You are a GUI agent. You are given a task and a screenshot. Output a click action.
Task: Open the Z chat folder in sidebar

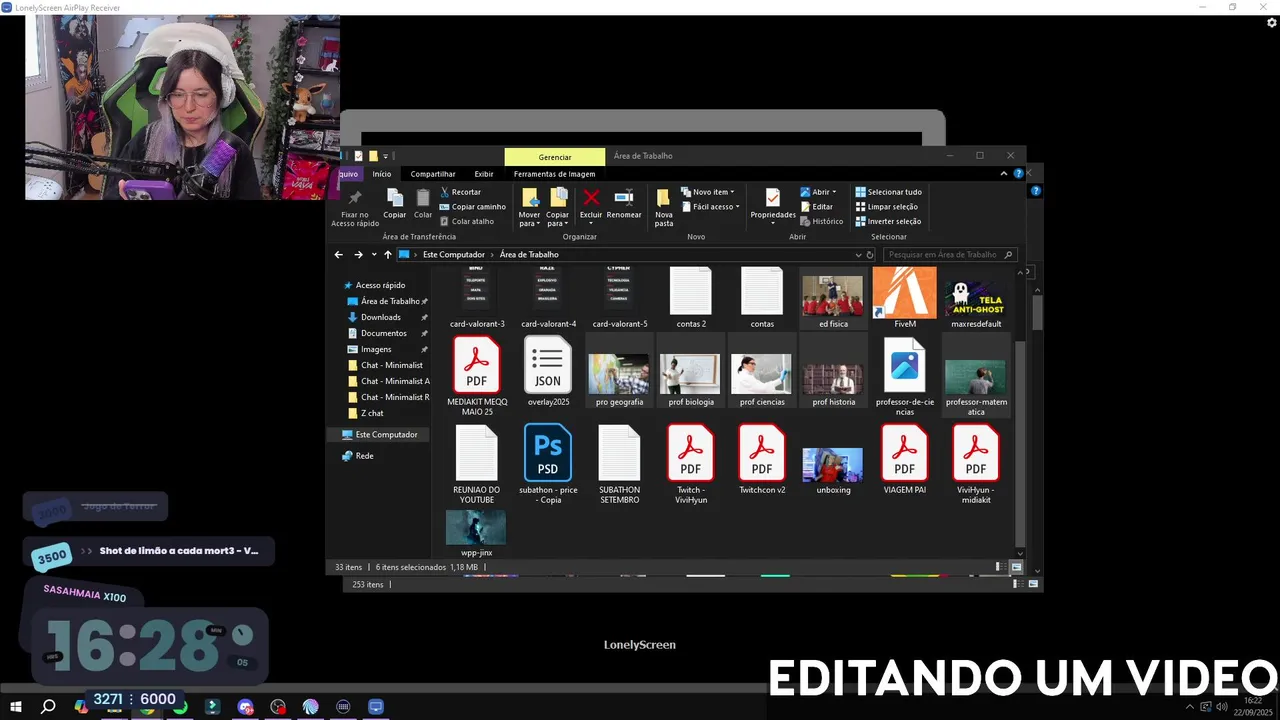pyautogui.click(x=372, y=413)
